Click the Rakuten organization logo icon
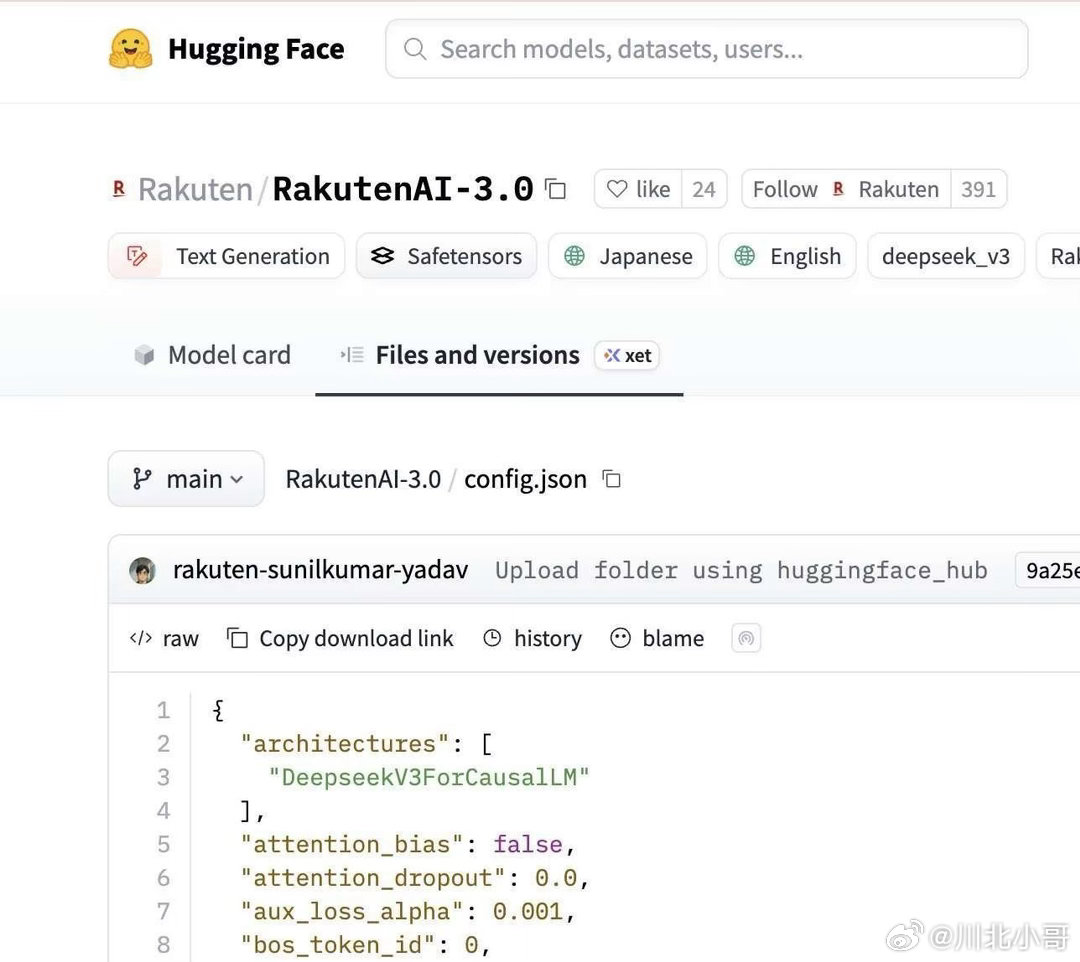Screen dimensions: 1080x962 pos(119,188)
